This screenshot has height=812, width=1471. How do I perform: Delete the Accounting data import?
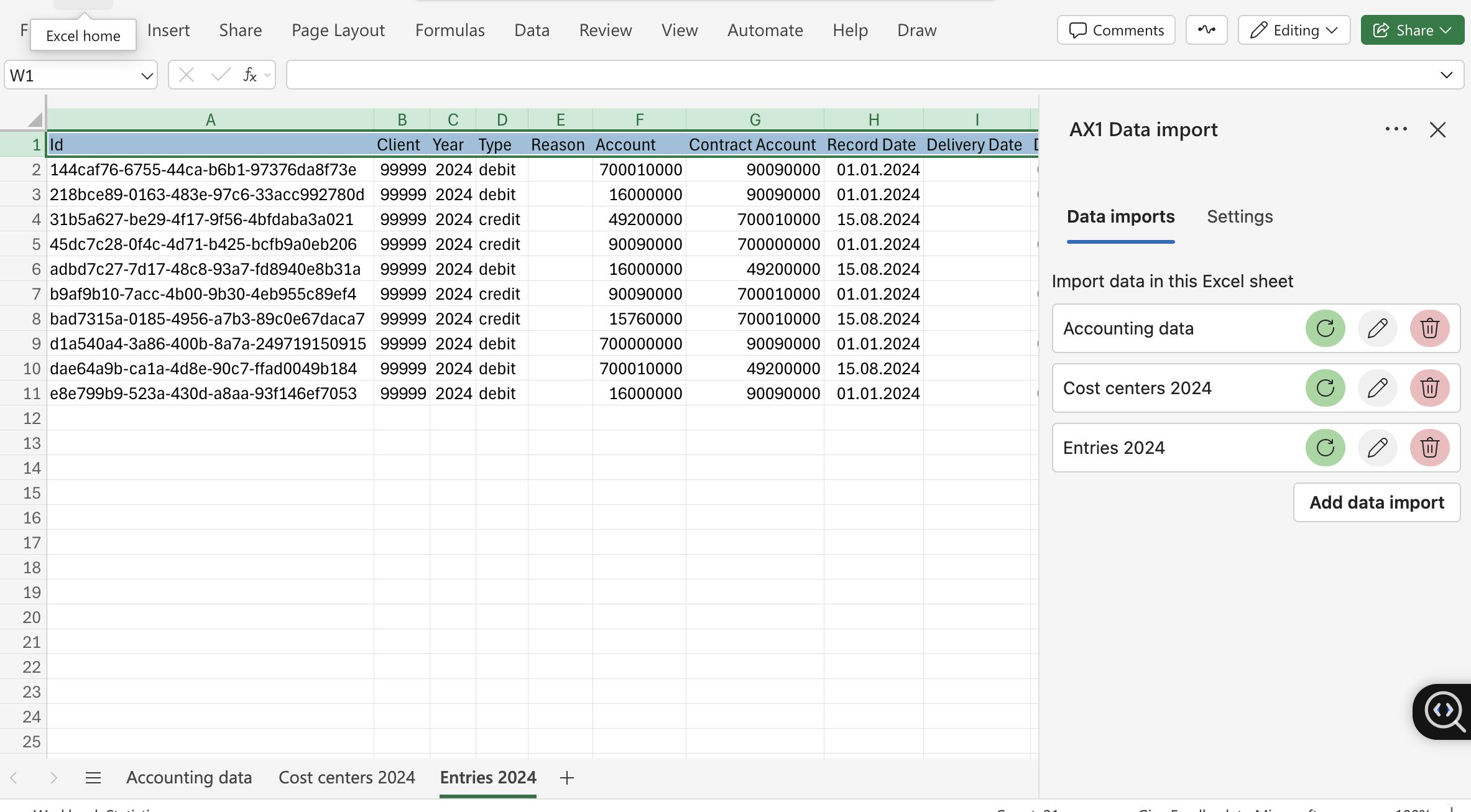(x=1429, y=328)
